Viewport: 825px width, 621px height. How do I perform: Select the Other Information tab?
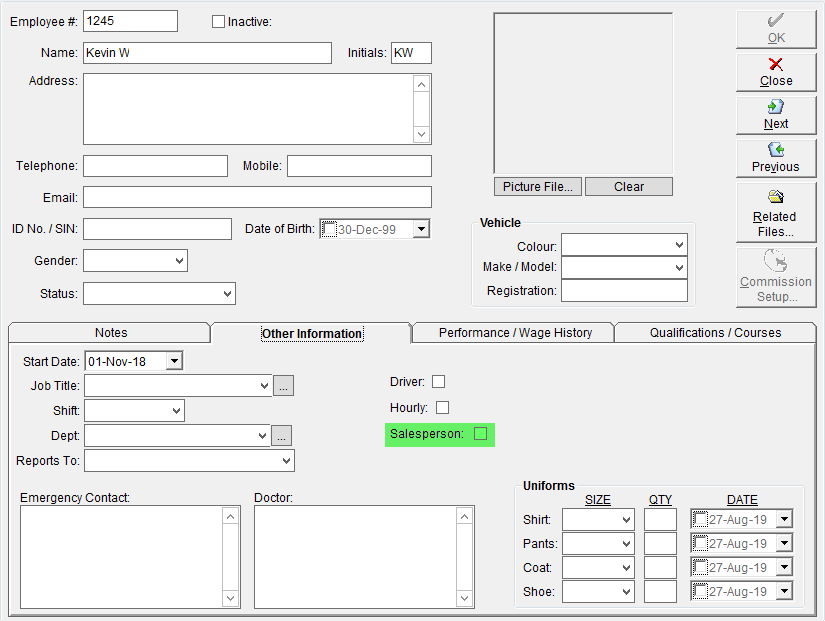coord(311,334)
